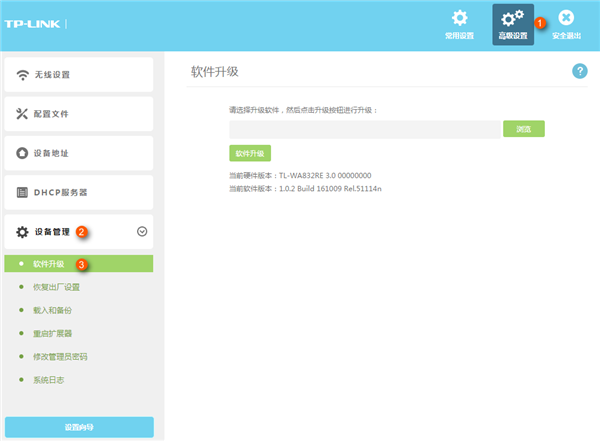Viewport: 600px width, 441px height.
Task: Go to 修改管理员密码 page
Action: click(x=60, y=356)
